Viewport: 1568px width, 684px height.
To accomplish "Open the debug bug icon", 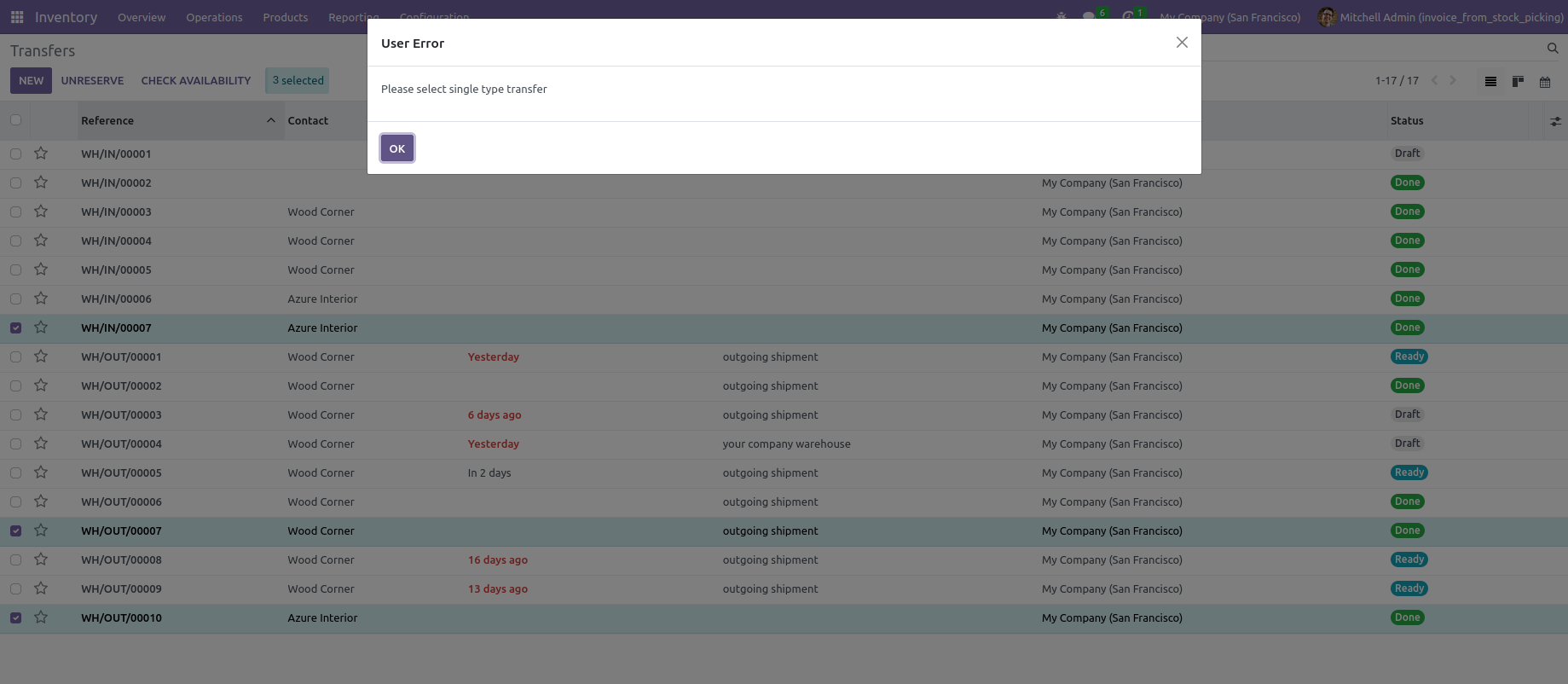I will click(x=1062, y=16).
